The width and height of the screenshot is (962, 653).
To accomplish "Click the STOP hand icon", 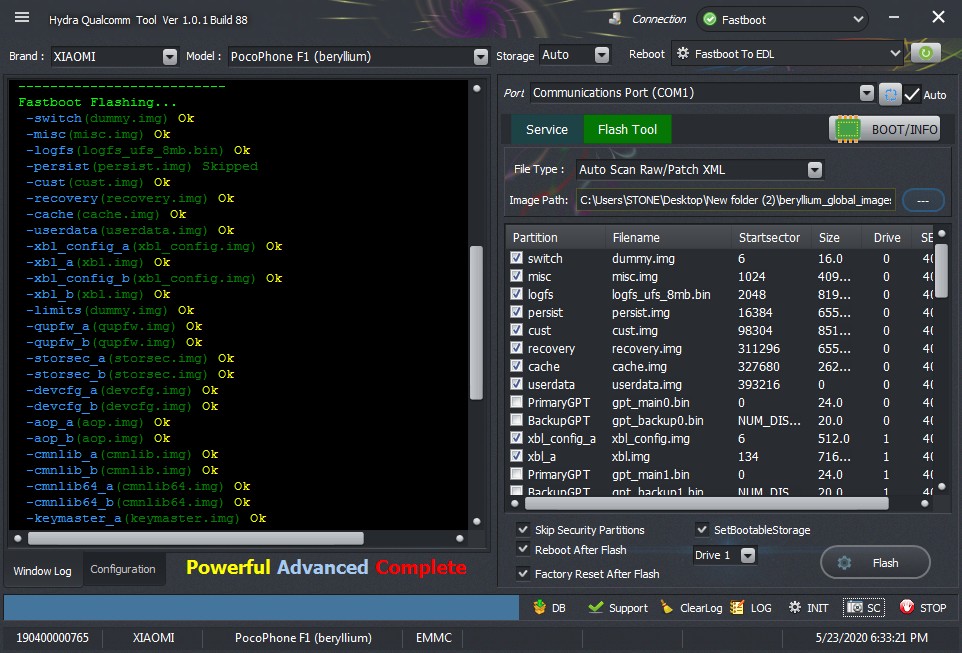I will point(906,607).
